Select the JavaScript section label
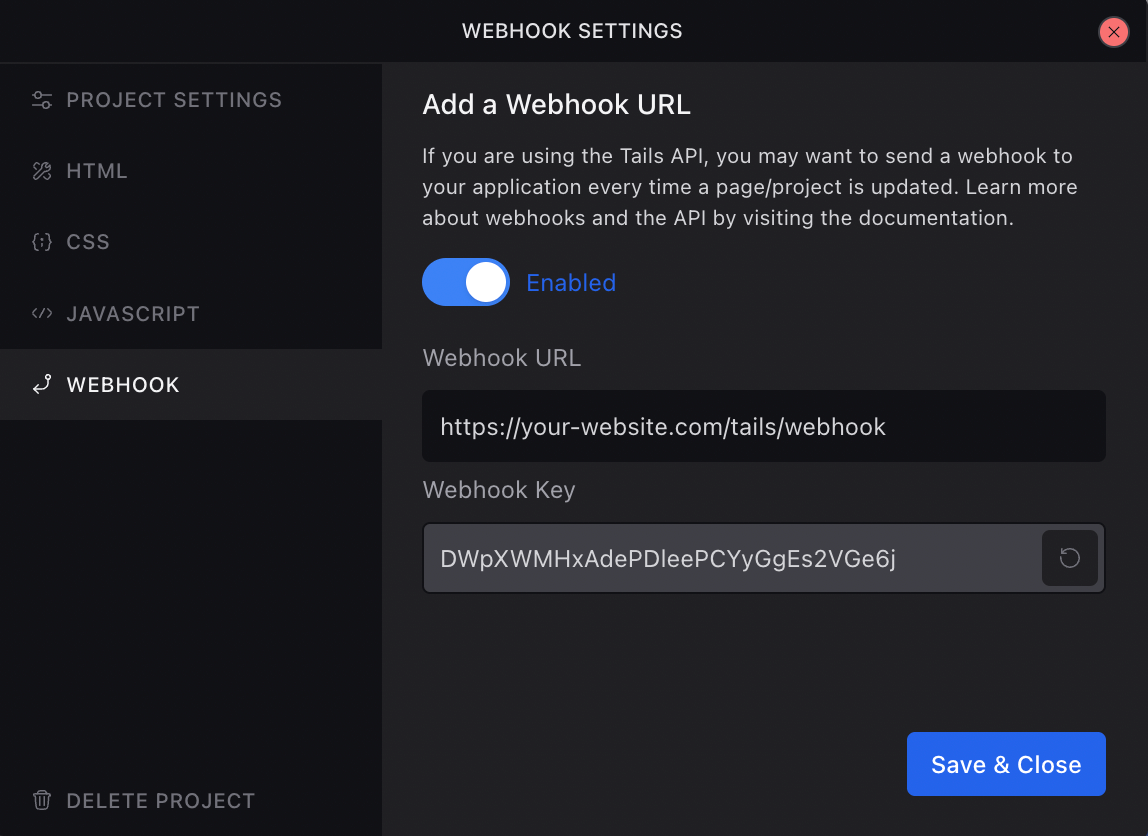The width and height of the screenshot is (1148, 836). pos(133,314)
